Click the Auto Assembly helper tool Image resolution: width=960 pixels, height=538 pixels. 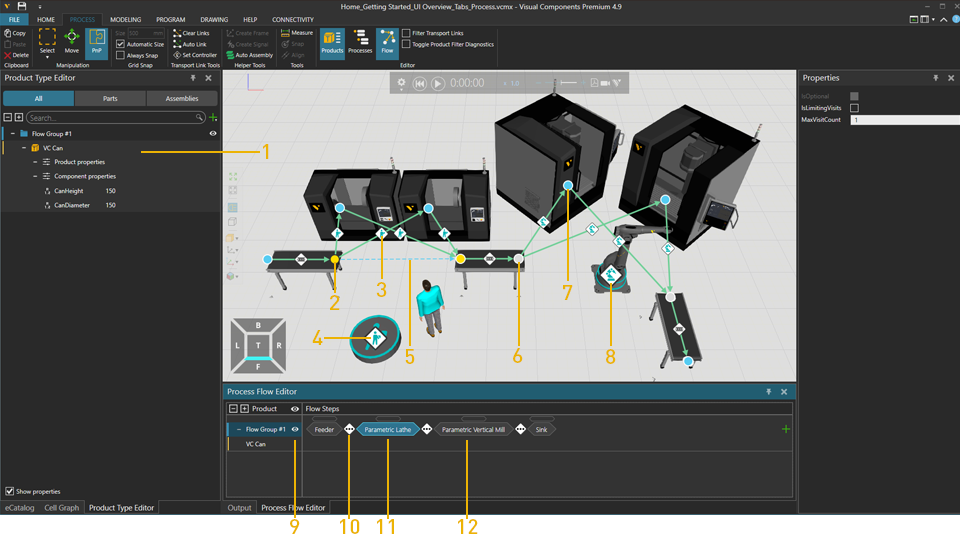tap(249, 55)
